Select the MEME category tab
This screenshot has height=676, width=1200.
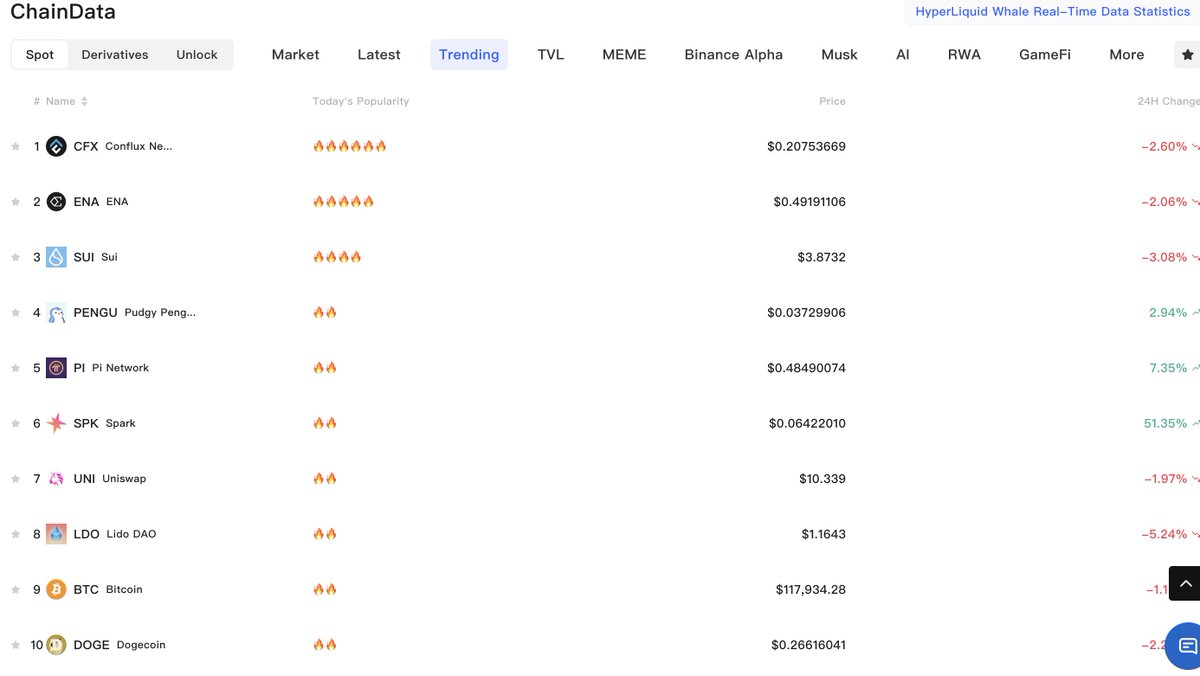point(624,55)
